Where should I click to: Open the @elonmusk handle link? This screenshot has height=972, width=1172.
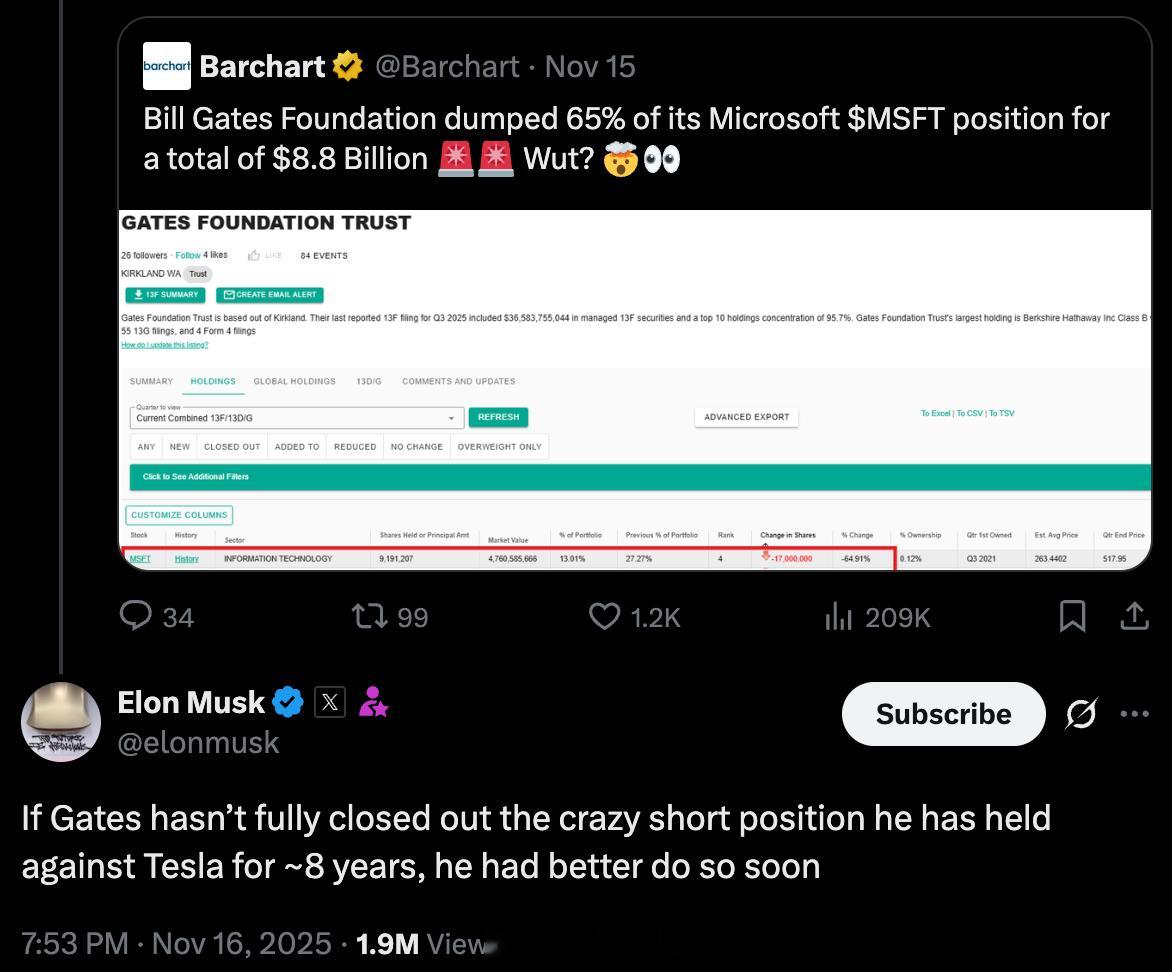198,743
